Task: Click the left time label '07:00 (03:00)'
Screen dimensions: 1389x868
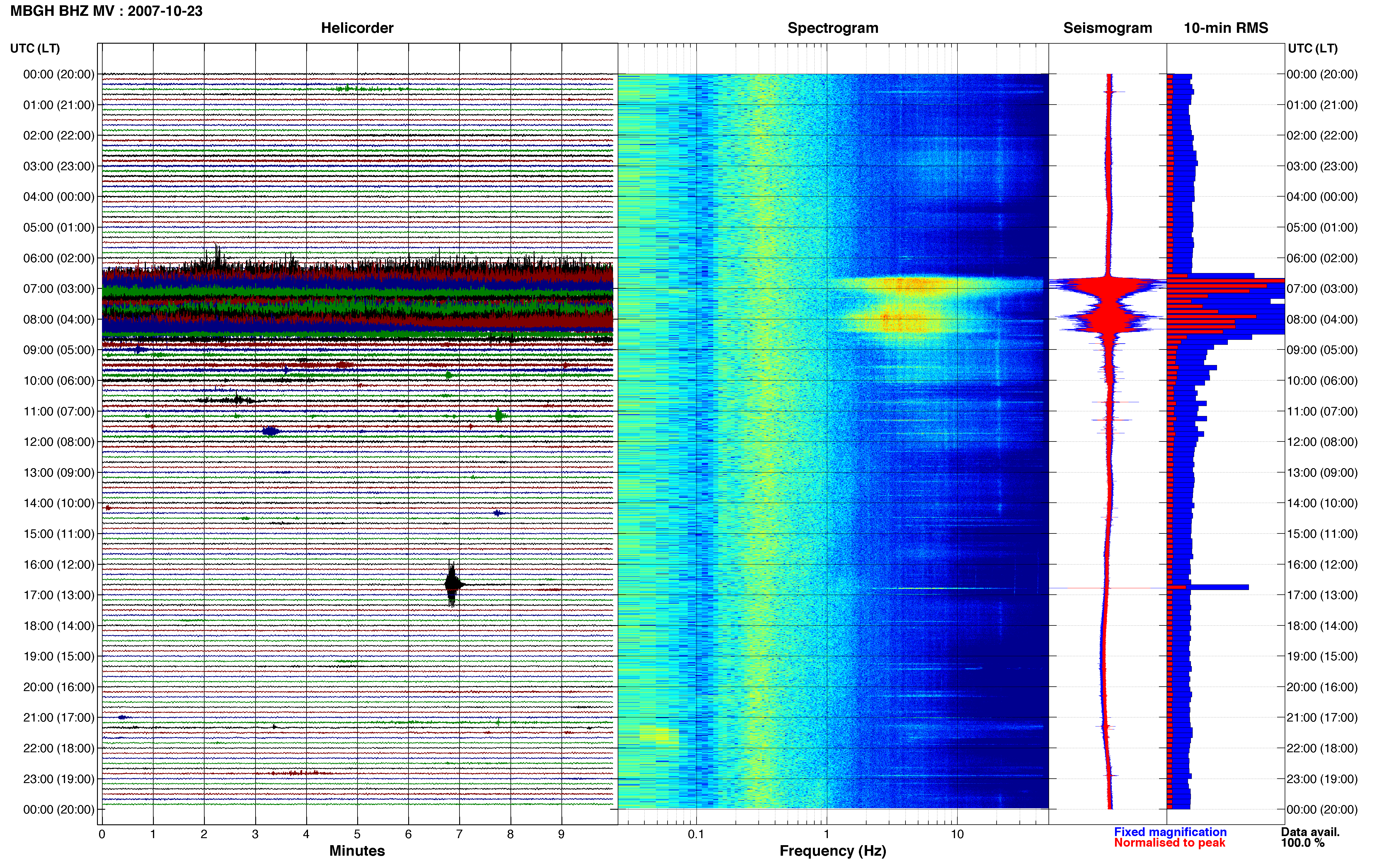Action: click(x=59, y=289)
